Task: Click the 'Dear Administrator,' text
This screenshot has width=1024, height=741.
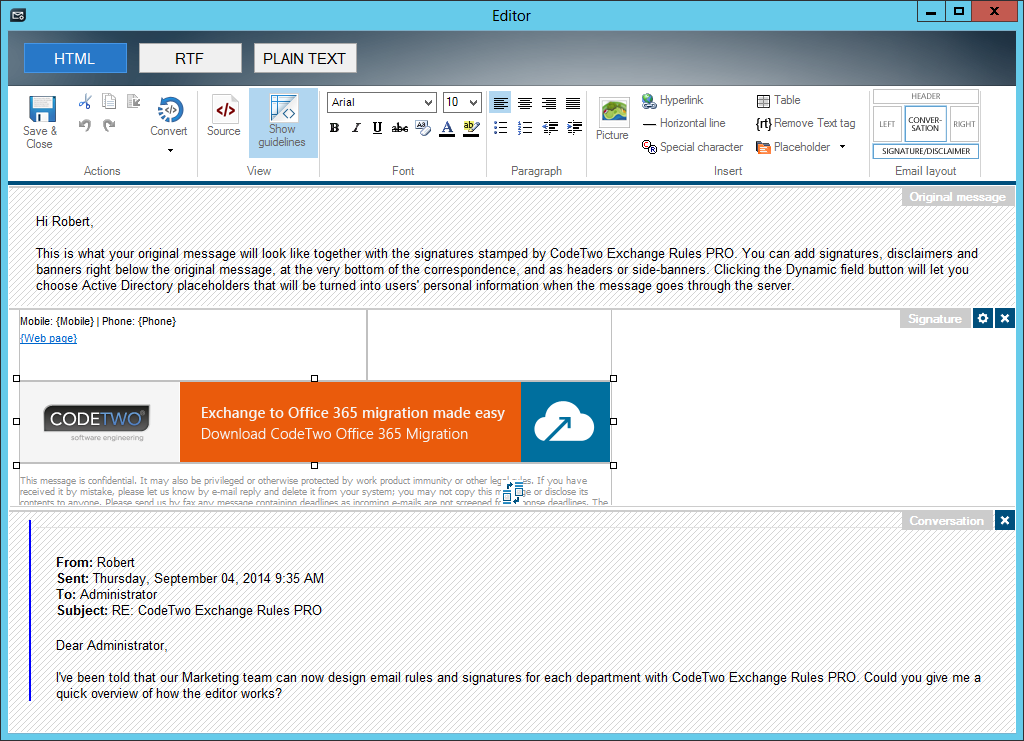Action: (112, 645)
